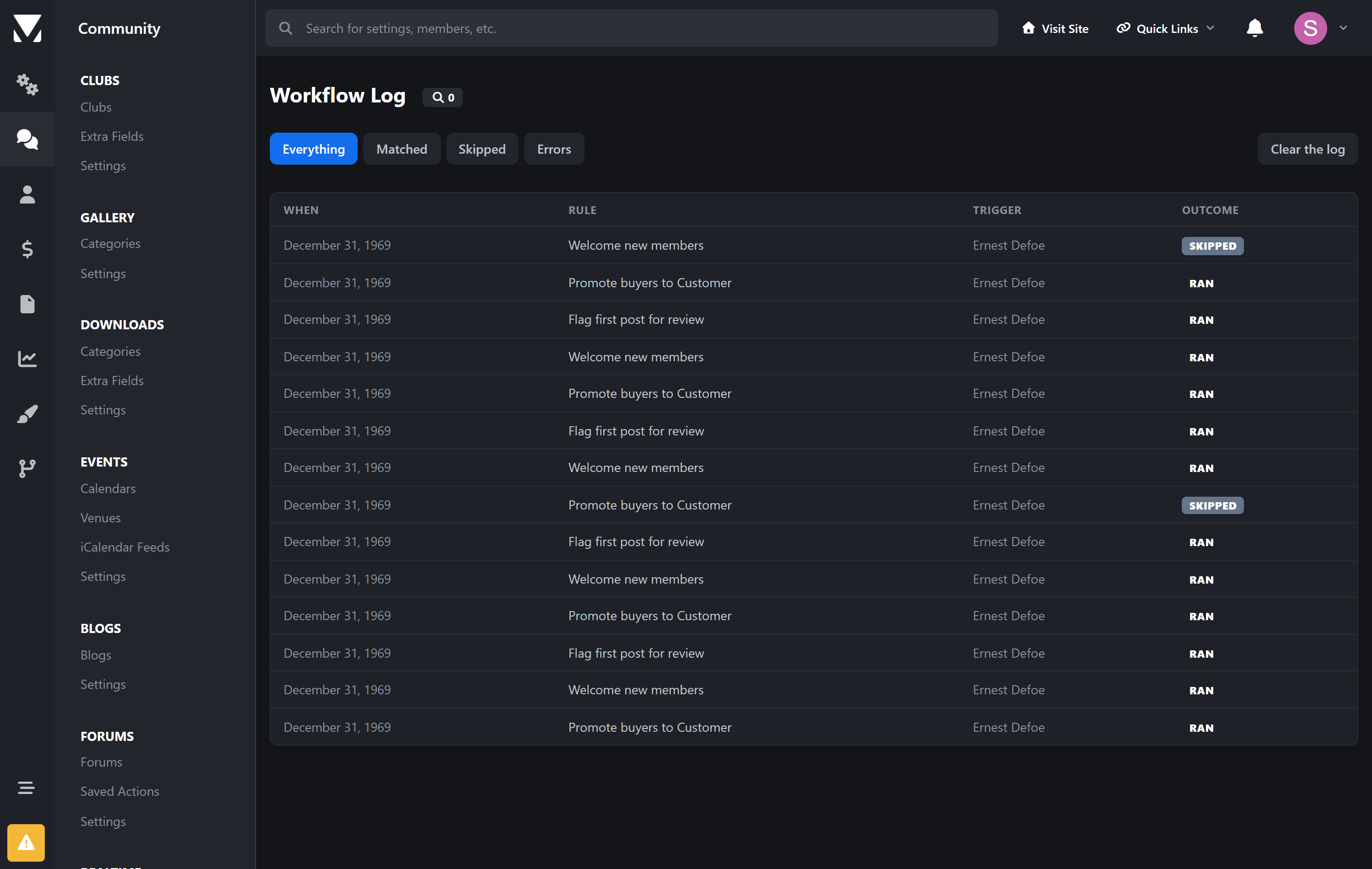Viewport: 1372px width, 869px height.
Task: Click the hamburger menu icon in sidebar
Action: point(26,788)
